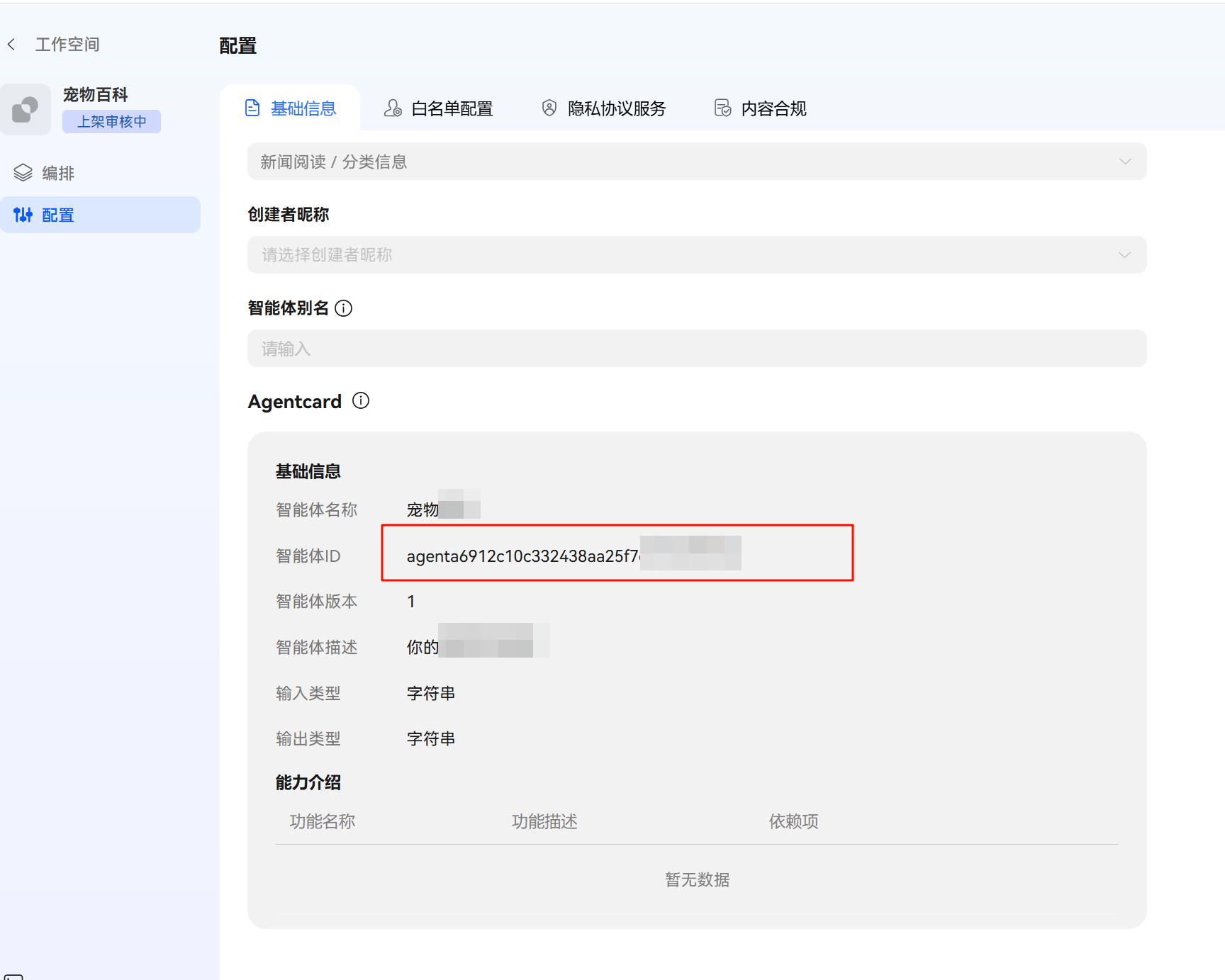Image resolution: width=1225 pixels, height=980 pixels.
Task: Click the 内容合规 document icon
Action: 722,108
